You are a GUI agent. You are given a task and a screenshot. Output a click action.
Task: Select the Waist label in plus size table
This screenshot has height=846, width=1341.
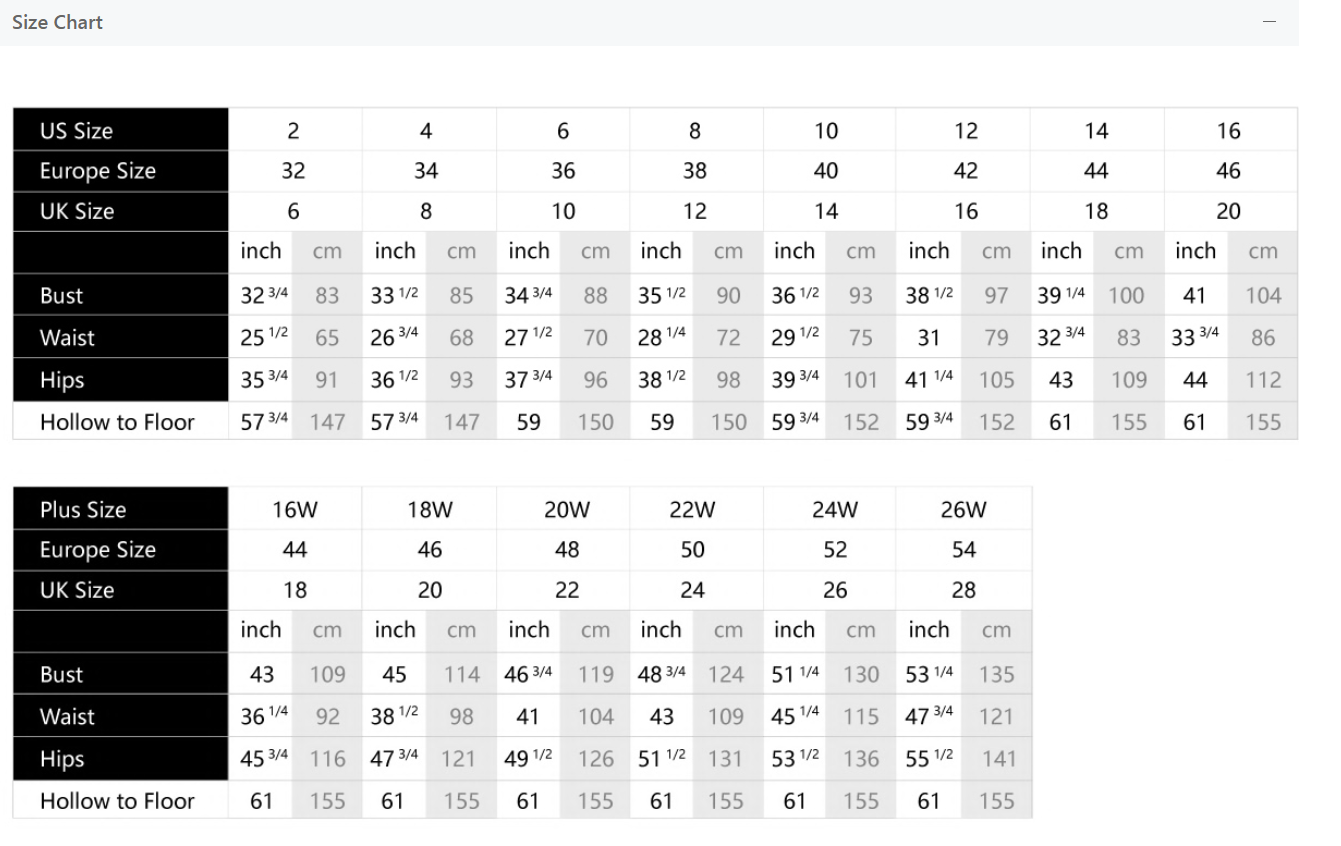pos(67,717)
